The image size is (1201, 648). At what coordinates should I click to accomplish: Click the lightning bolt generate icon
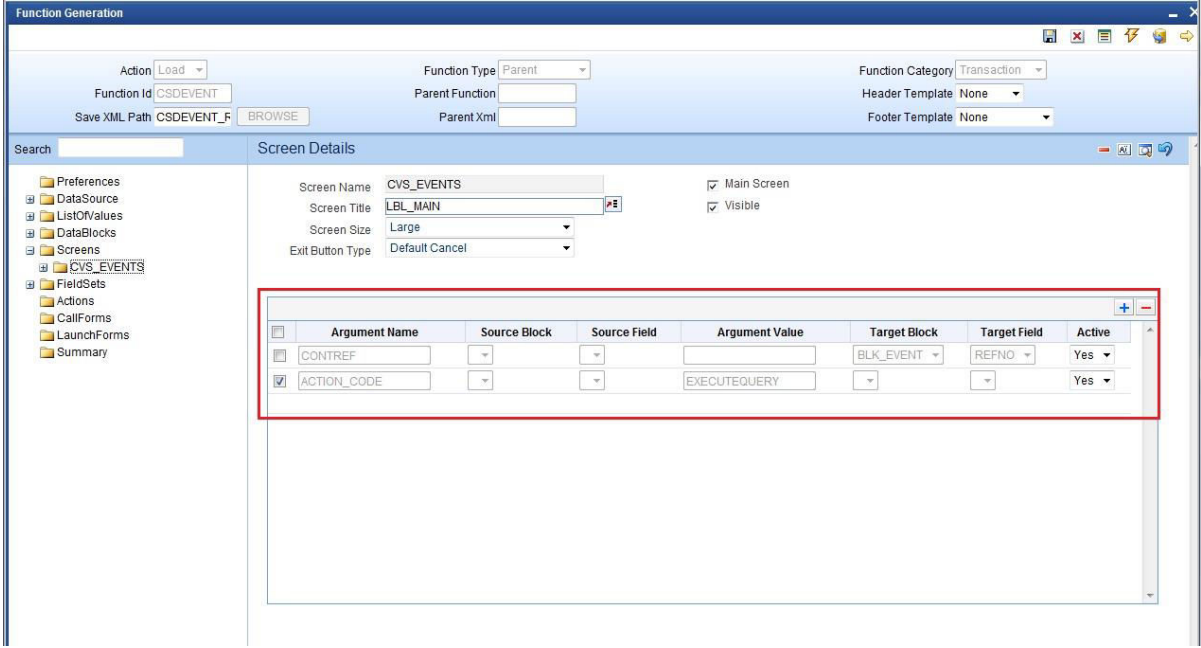pyautogui.click(x=1133, y=36)
